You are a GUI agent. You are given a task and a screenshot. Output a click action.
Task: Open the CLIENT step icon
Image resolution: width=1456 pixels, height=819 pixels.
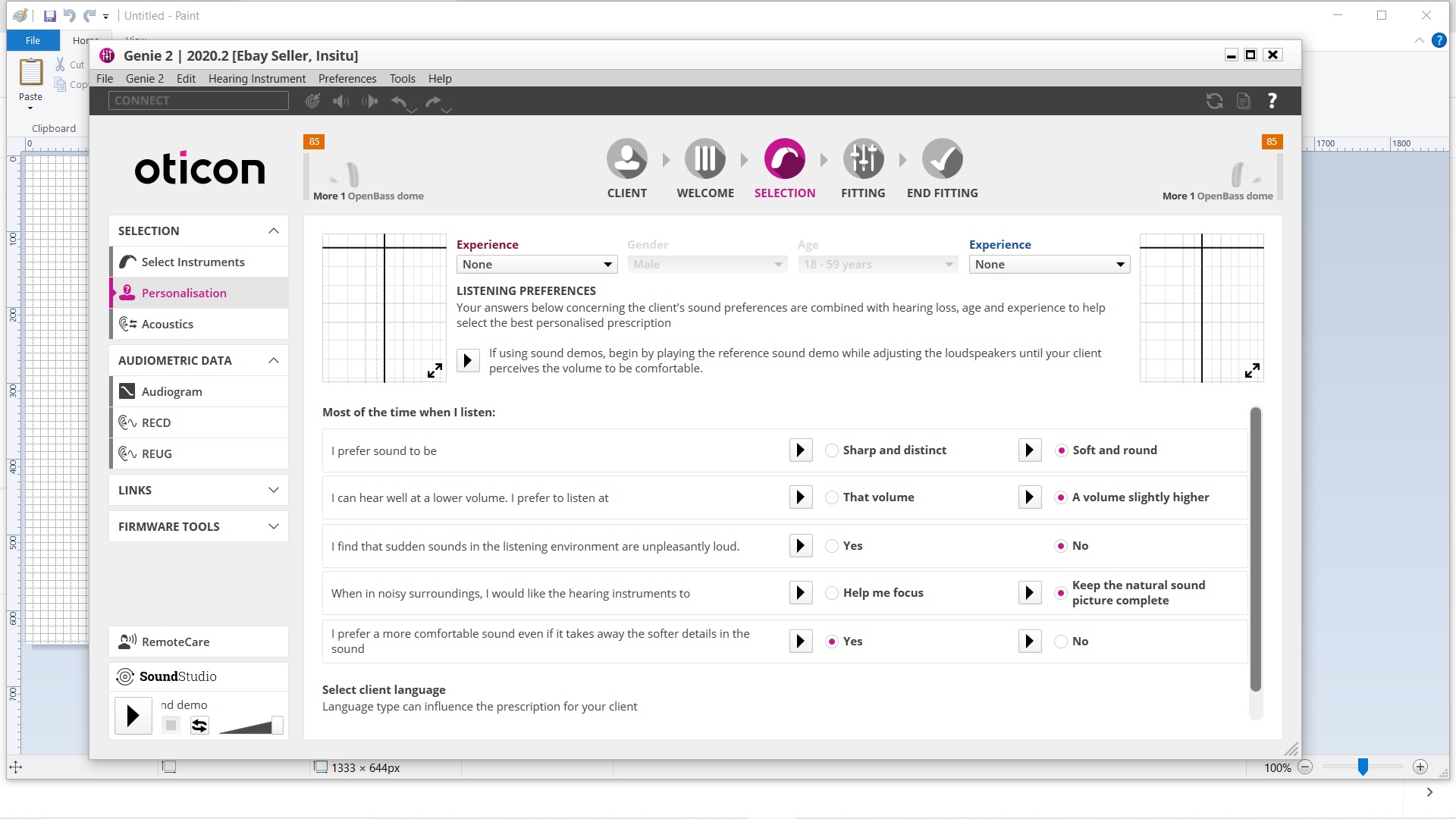(x=626, y=158)
